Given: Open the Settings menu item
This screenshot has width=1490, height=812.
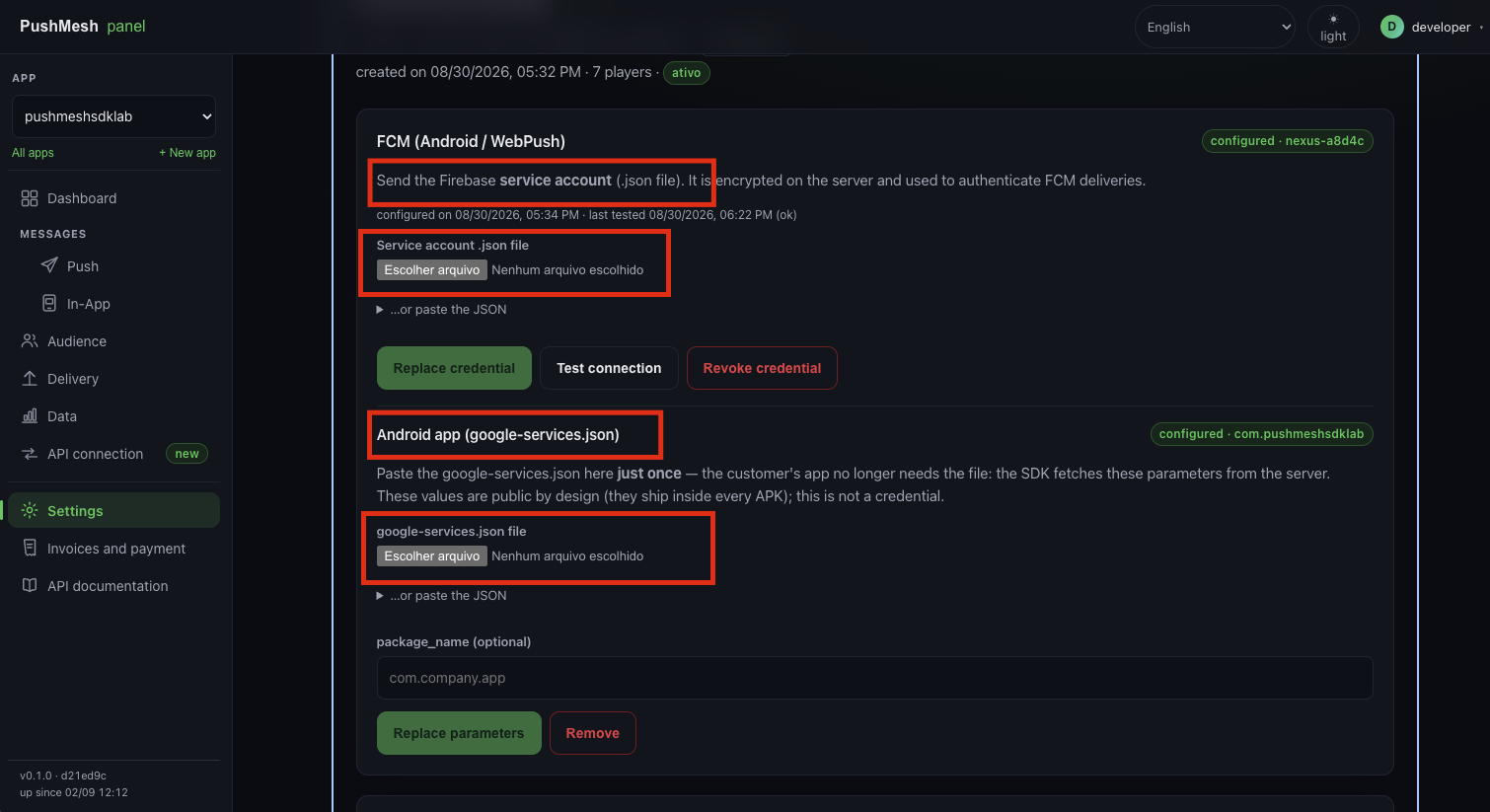Looking at the screenshot, I should [x=113, y=510].
